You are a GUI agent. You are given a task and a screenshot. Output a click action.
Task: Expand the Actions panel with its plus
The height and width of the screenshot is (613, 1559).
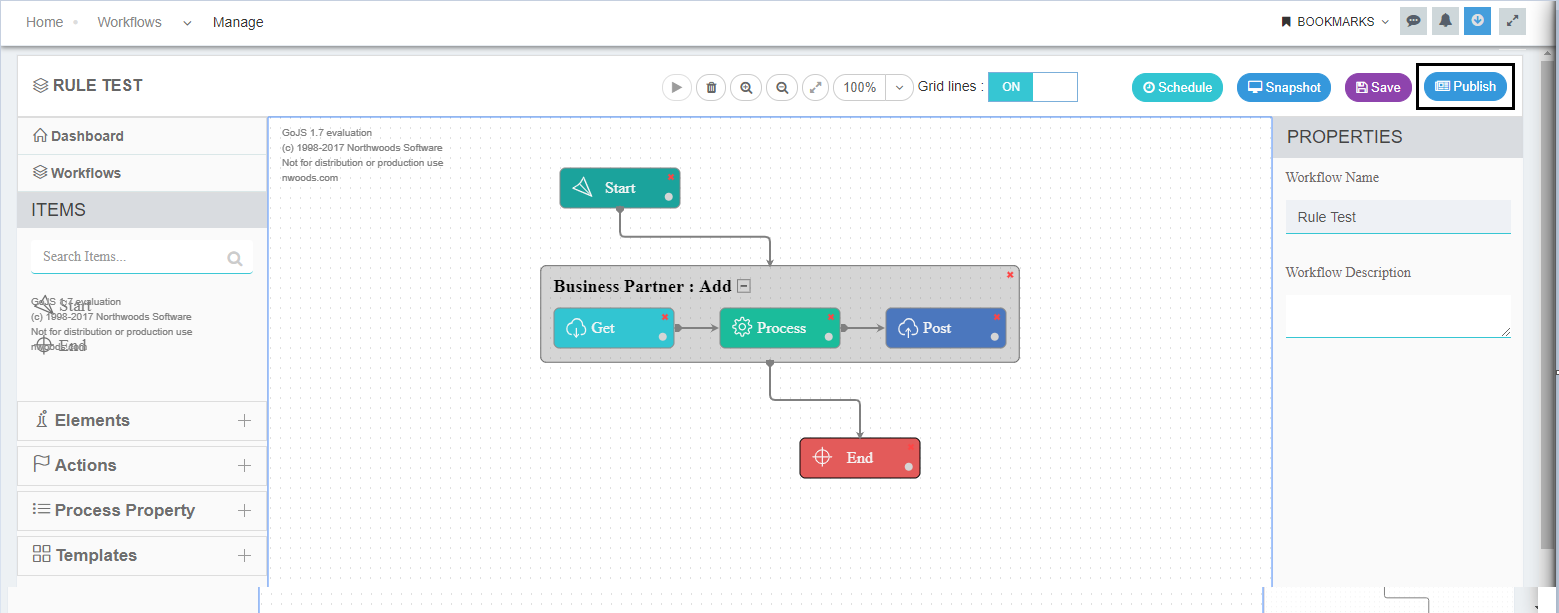[x=243, y=464]
